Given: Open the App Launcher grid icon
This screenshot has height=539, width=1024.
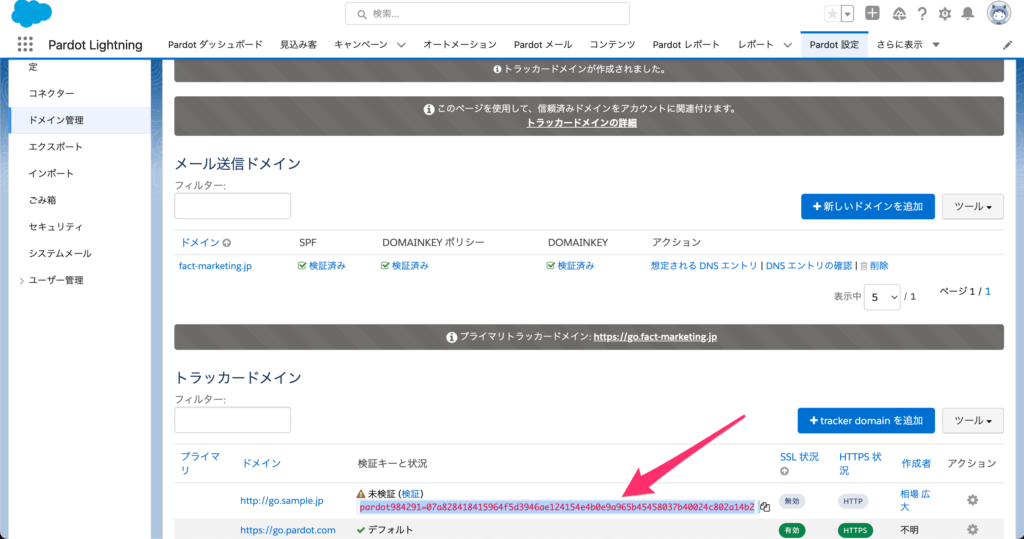Looking at the screenshot, I should 25,44.
